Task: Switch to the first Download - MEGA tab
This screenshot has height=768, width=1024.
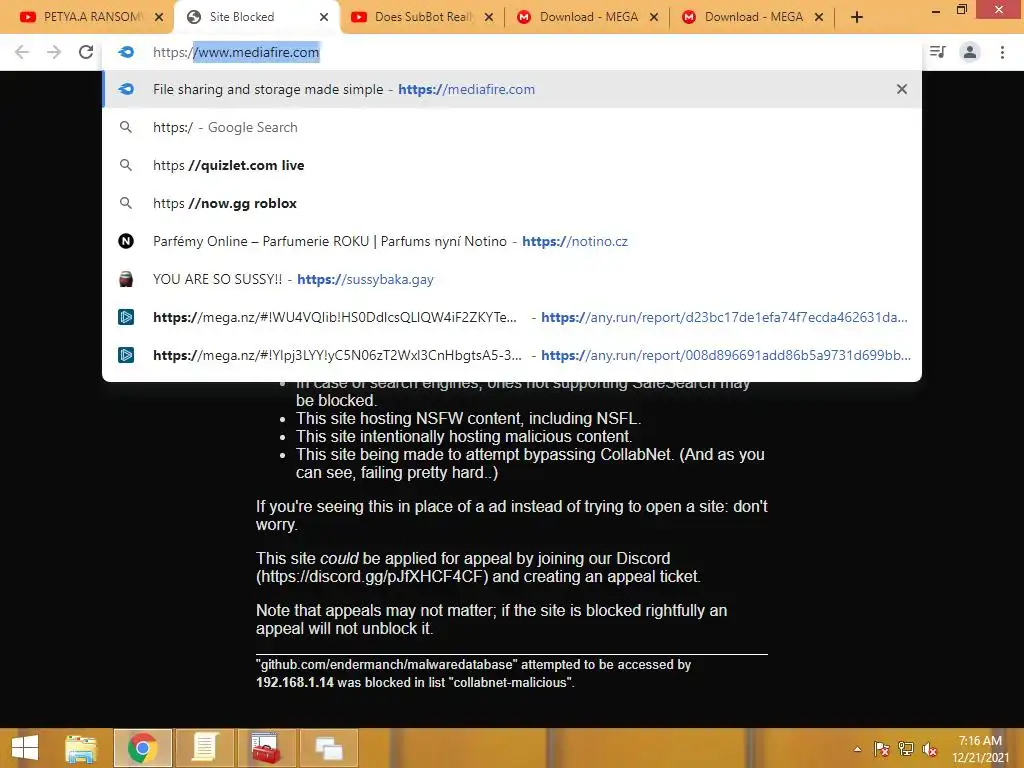Action: (x=588, y=17)
